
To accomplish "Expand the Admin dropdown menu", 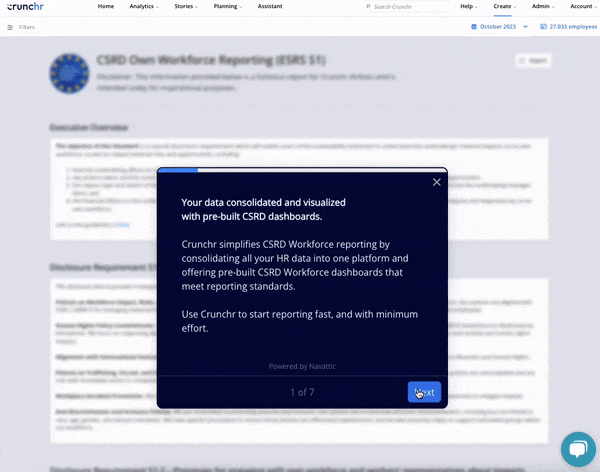I will 543,6.
